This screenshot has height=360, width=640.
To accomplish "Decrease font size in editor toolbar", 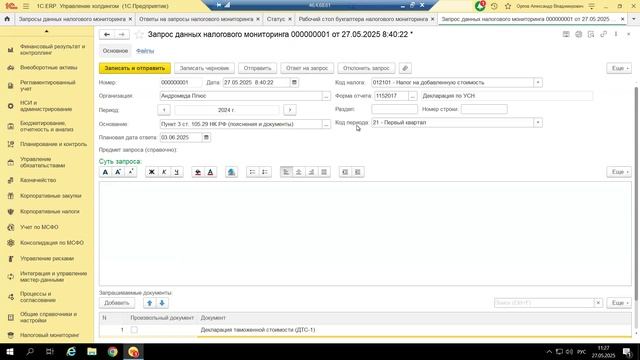I will [x=131, y=172].
